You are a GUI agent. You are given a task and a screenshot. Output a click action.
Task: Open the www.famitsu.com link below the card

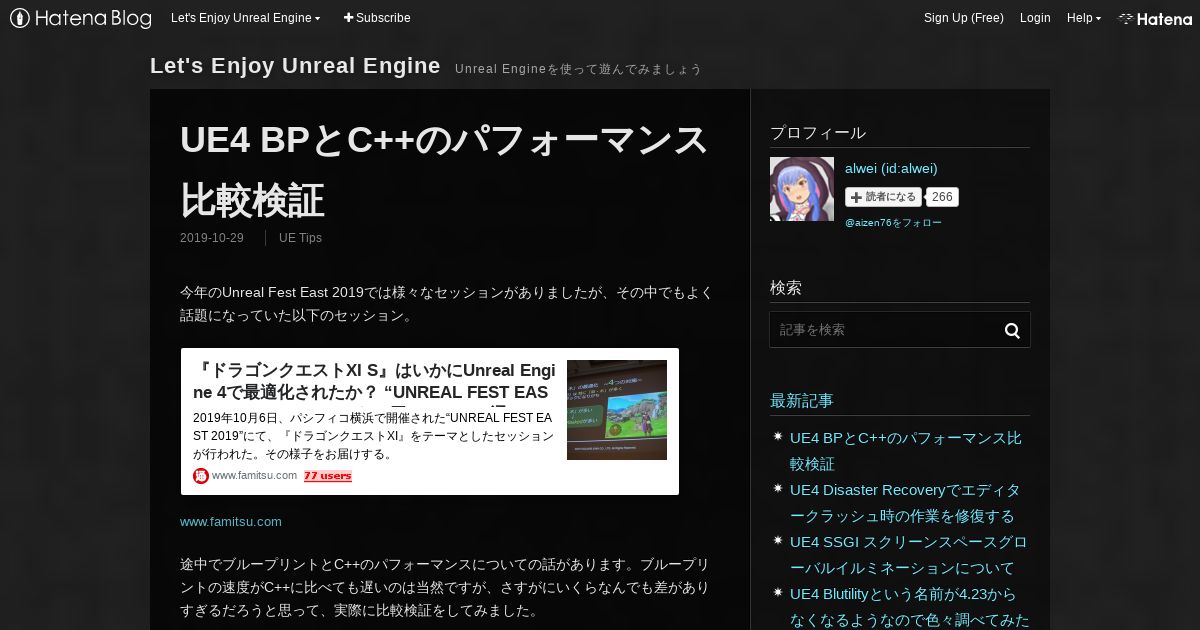231,522
